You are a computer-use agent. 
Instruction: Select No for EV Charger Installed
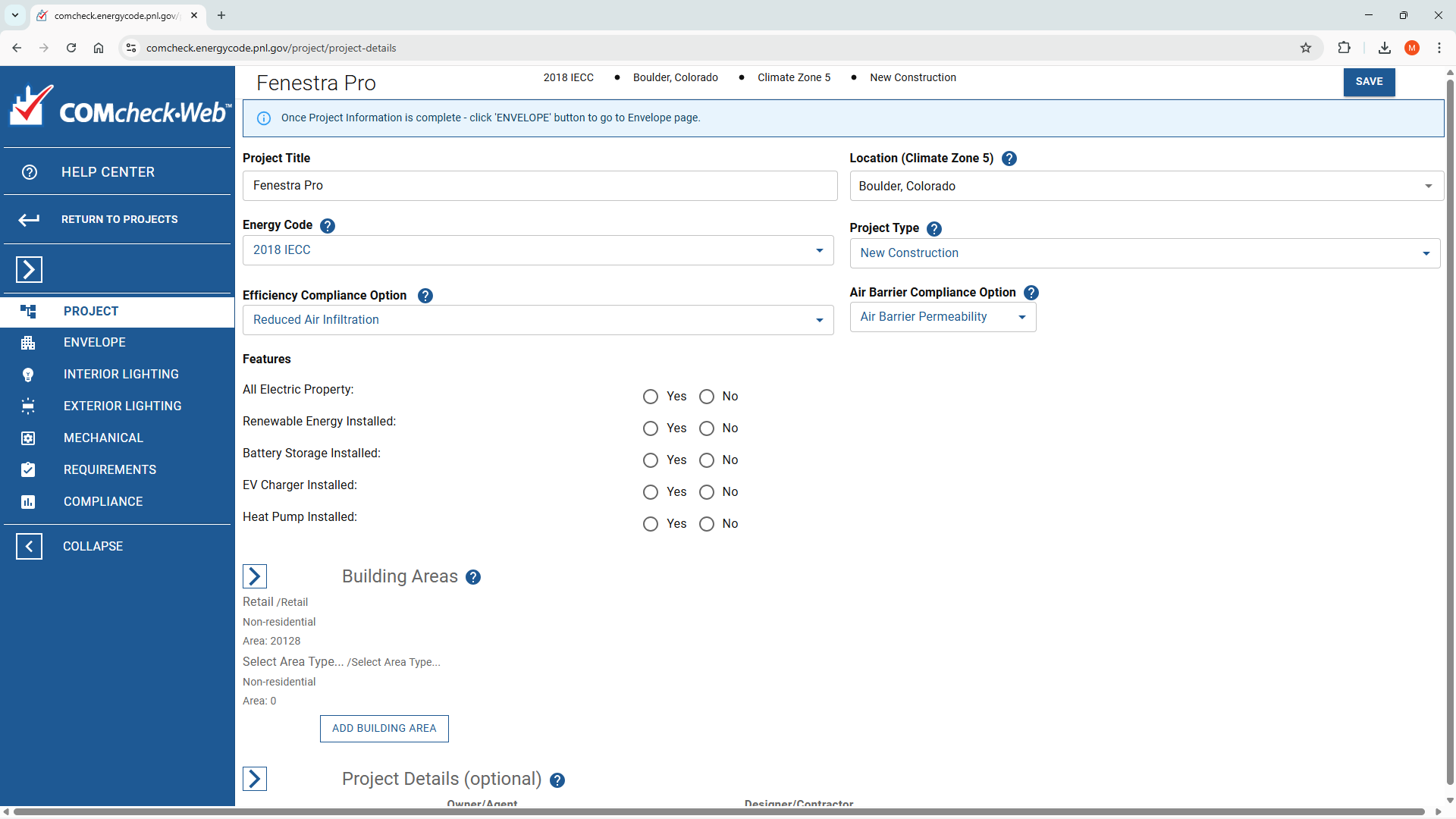point(707,492)
